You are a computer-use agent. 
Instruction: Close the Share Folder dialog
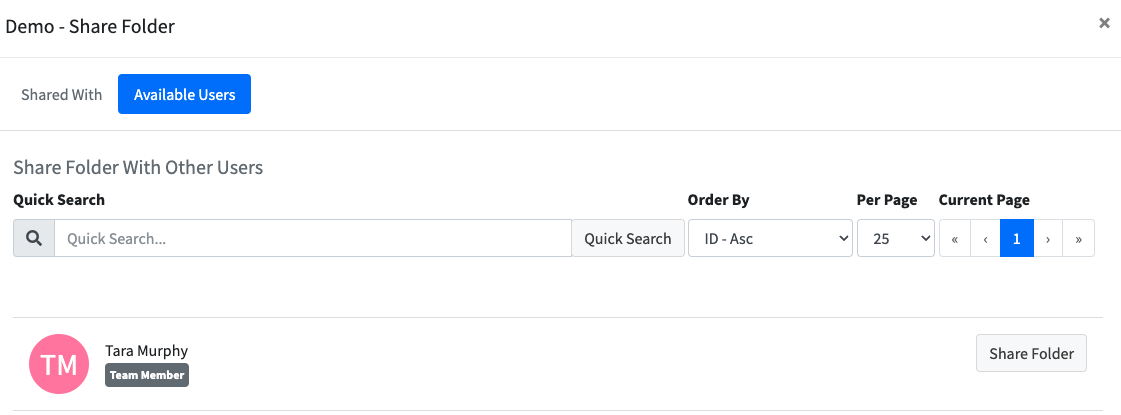tap(1104, 24)
